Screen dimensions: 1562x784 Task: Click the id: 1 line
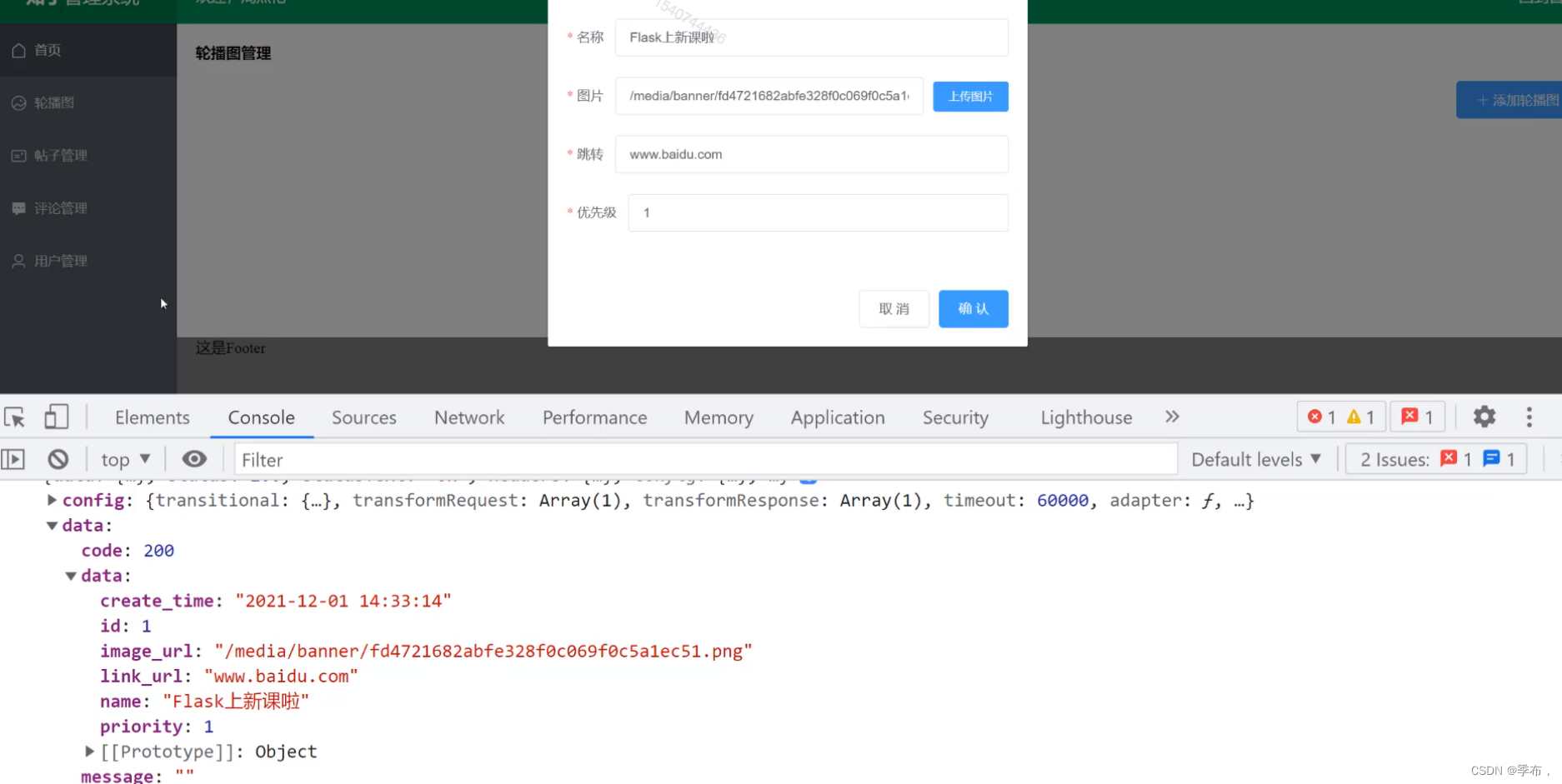126,626
